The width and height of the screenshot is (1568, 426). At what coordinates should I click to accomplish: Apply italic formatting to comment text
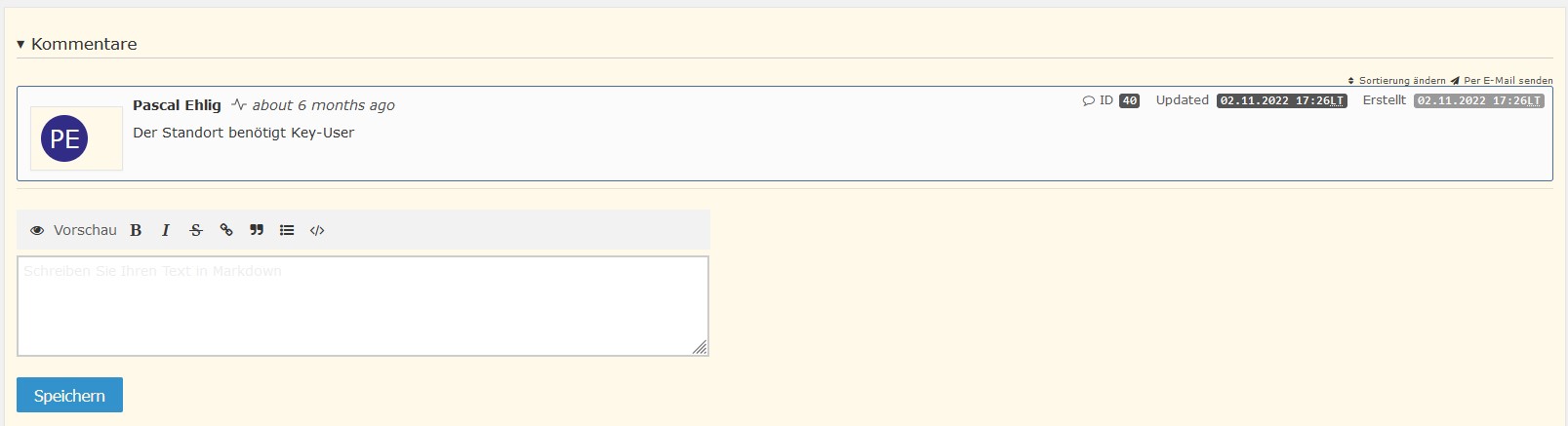click(166, 230)
